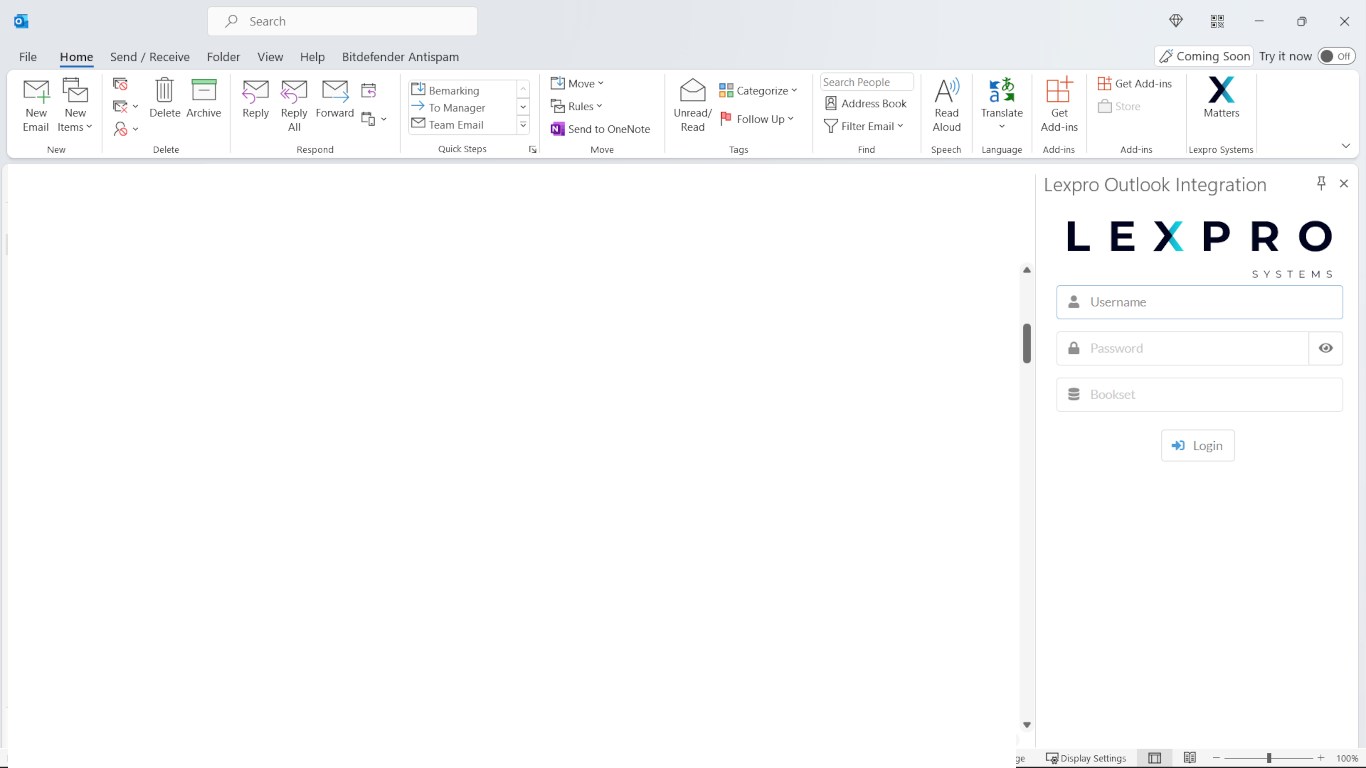Switch to the Send / Receive tab
1366x768 pixels.
click(150, 57)
